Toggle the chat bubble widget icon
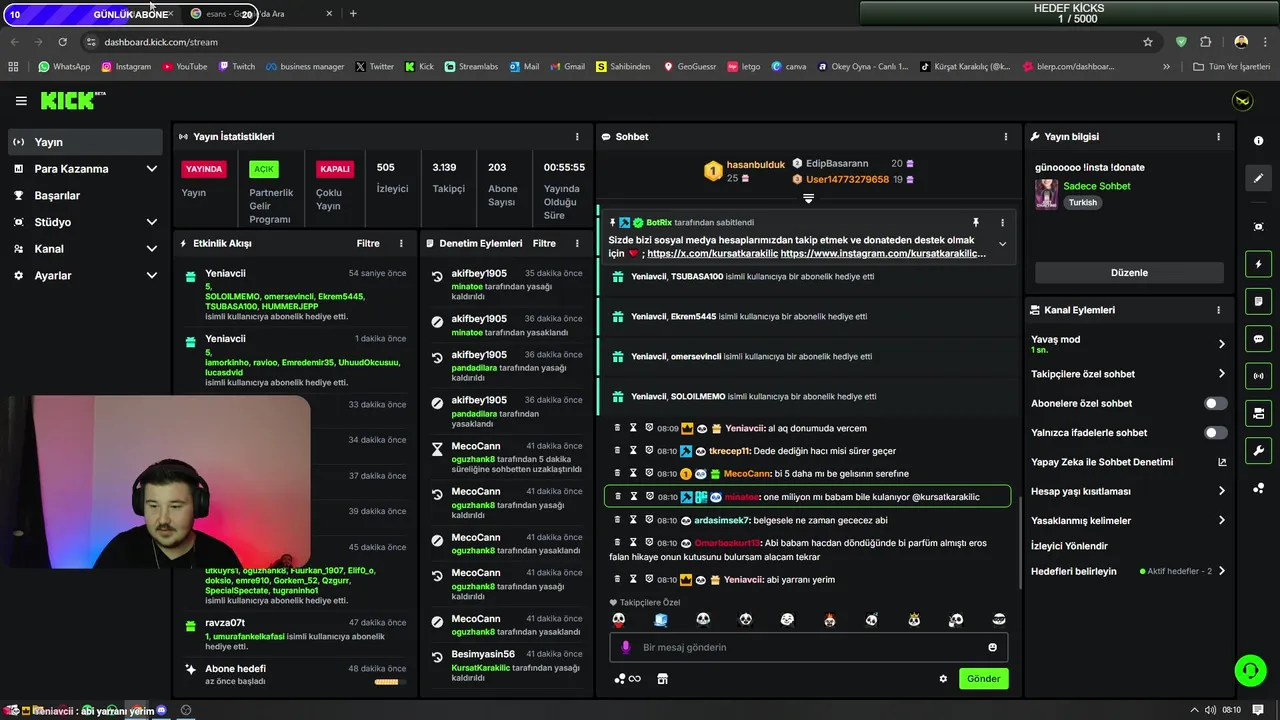Viewport: 1280px width, 720px height. (x=1258, y=339)
